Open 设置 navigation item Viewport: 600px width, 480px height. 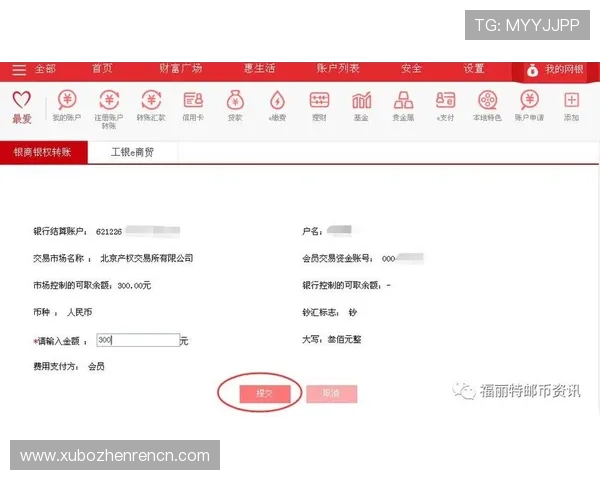tap(474, 69)
